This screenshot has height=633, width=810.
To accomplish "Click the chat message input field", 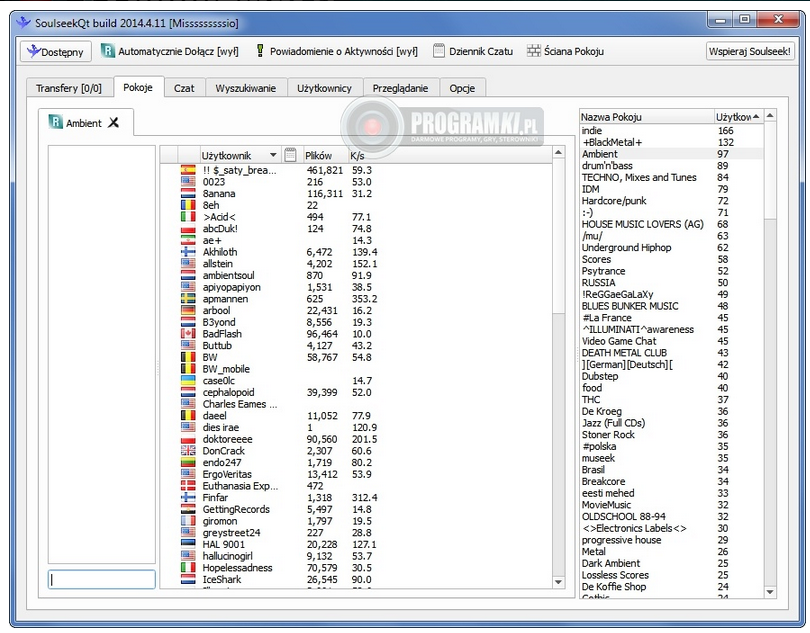I will (x=102, y=579).
